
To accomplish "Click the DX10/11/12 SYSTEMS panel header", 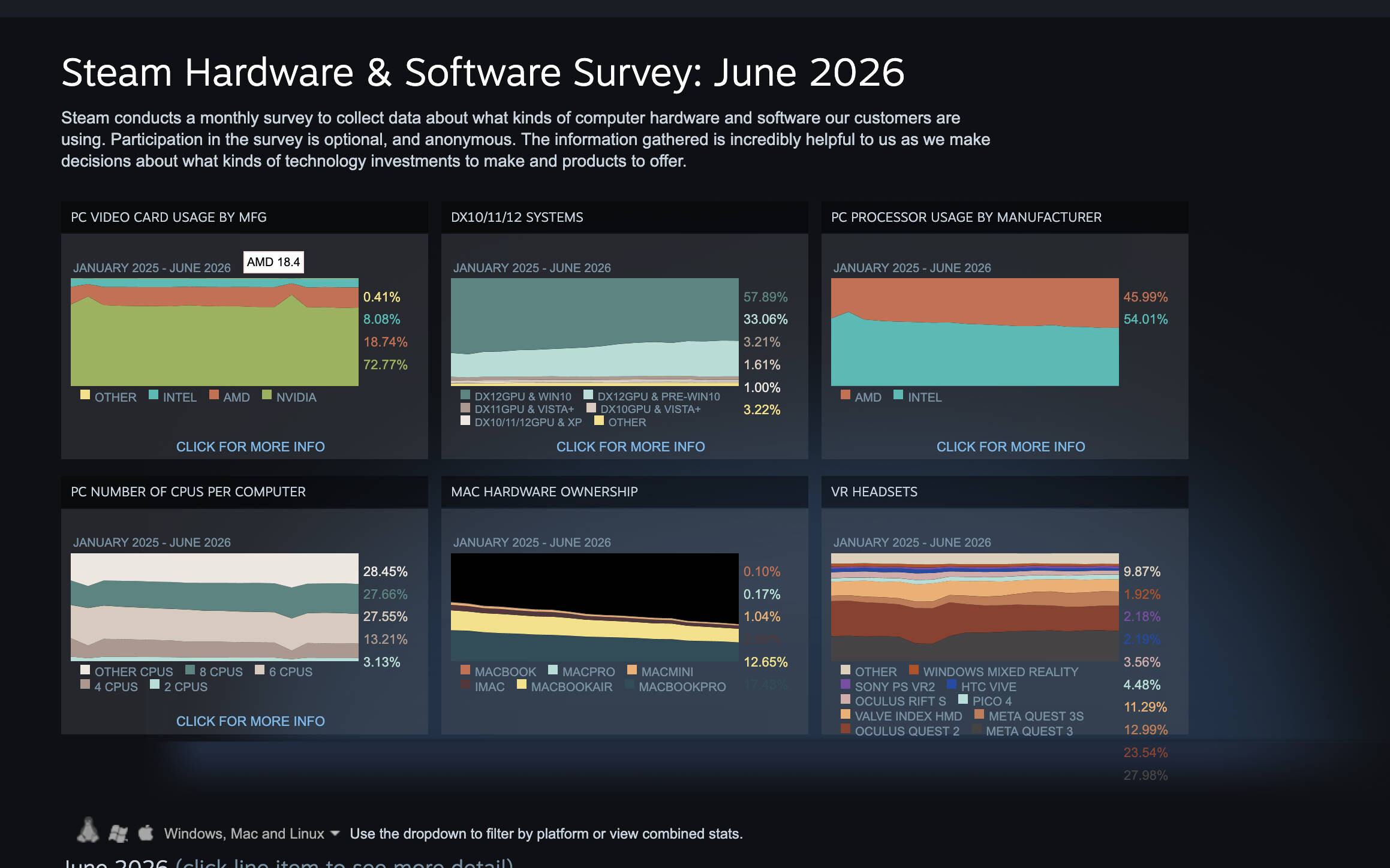I will point(624,217).
